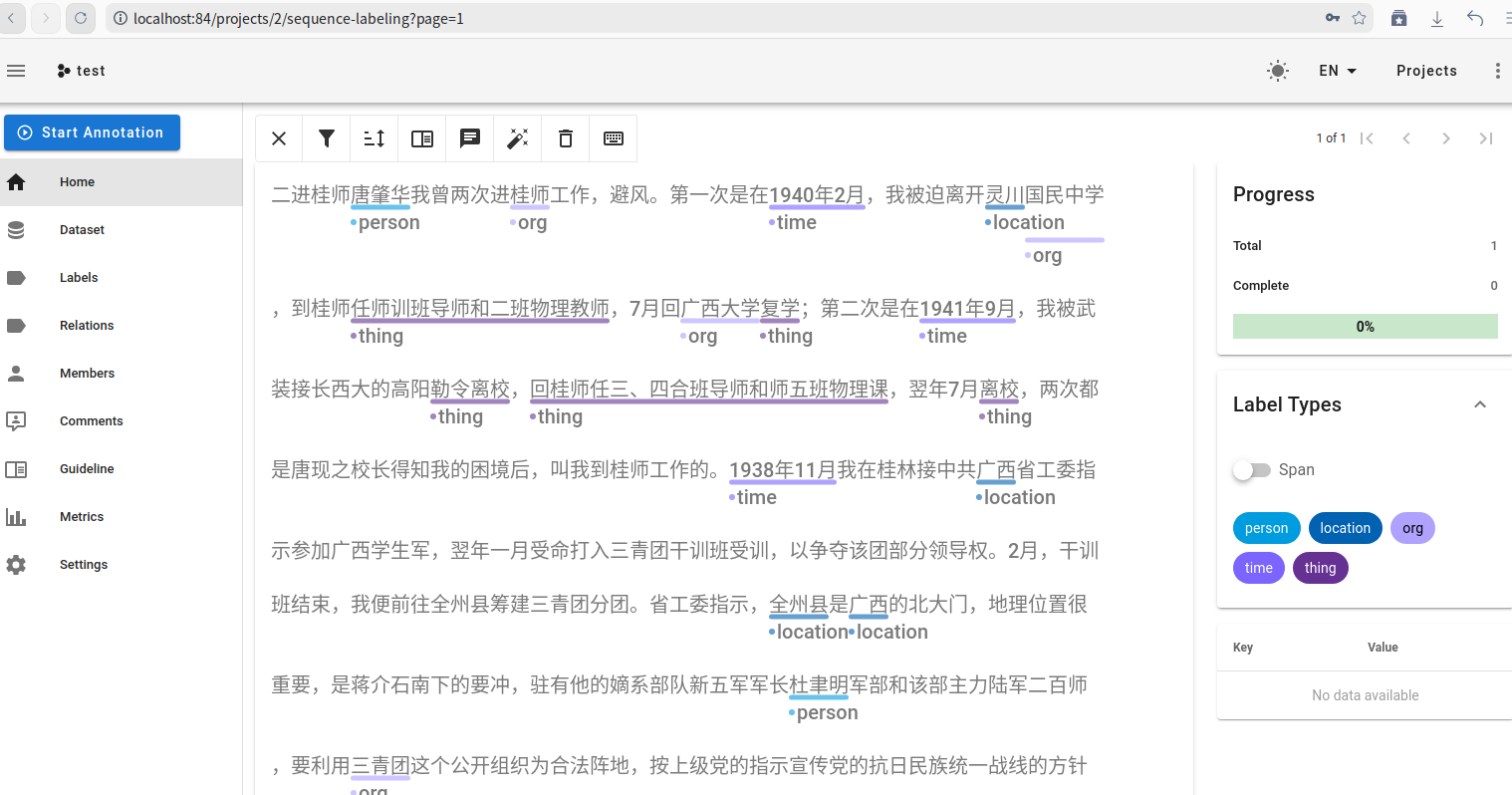1512x795 pixels.
Task: Toggle the hamburger navigation drawer
Action: [16, 71]
